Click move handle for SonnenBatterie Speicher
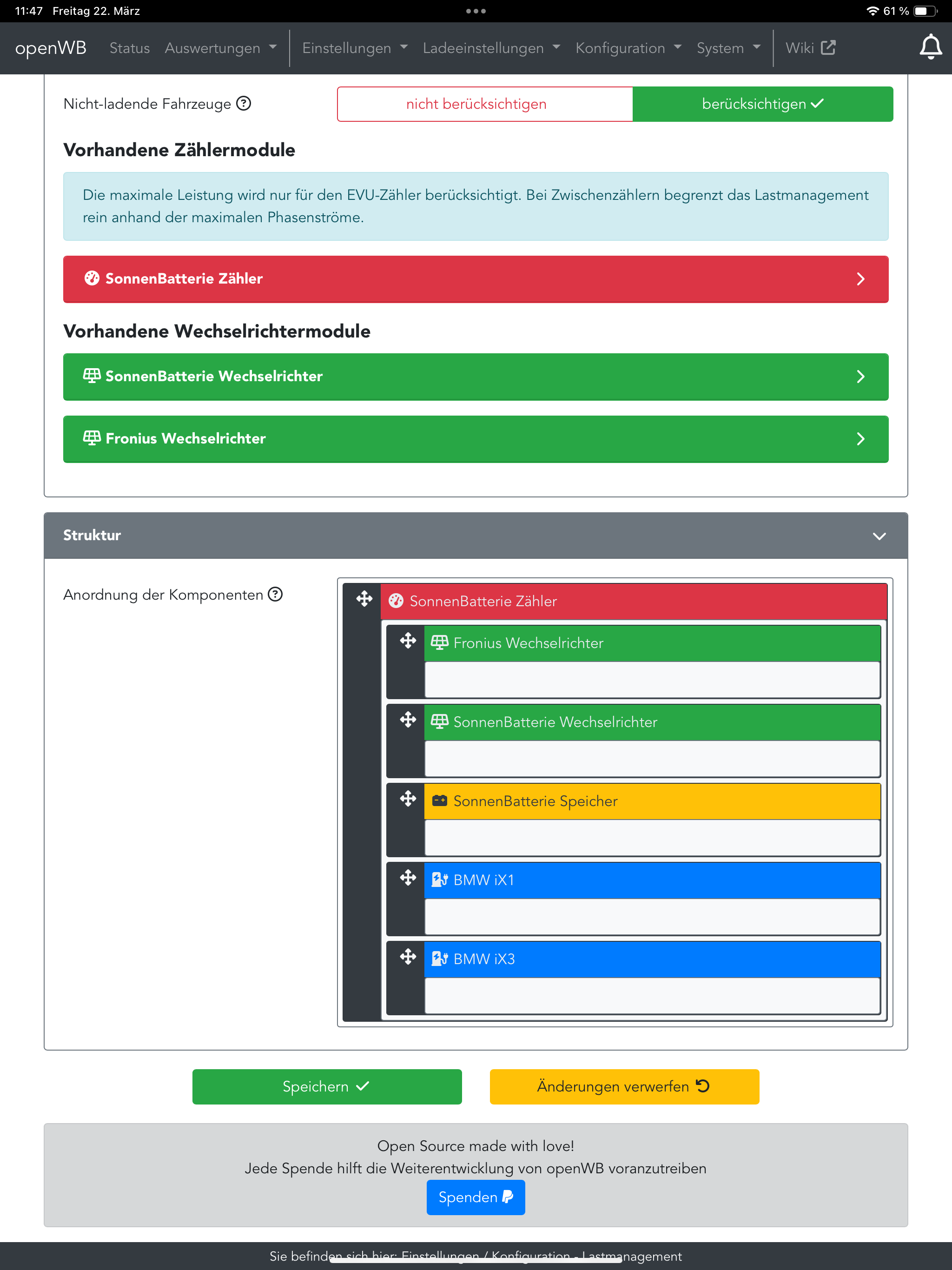Image resolution: width=952 pixels, height=1270 pixels. click(x=408, y=799)
